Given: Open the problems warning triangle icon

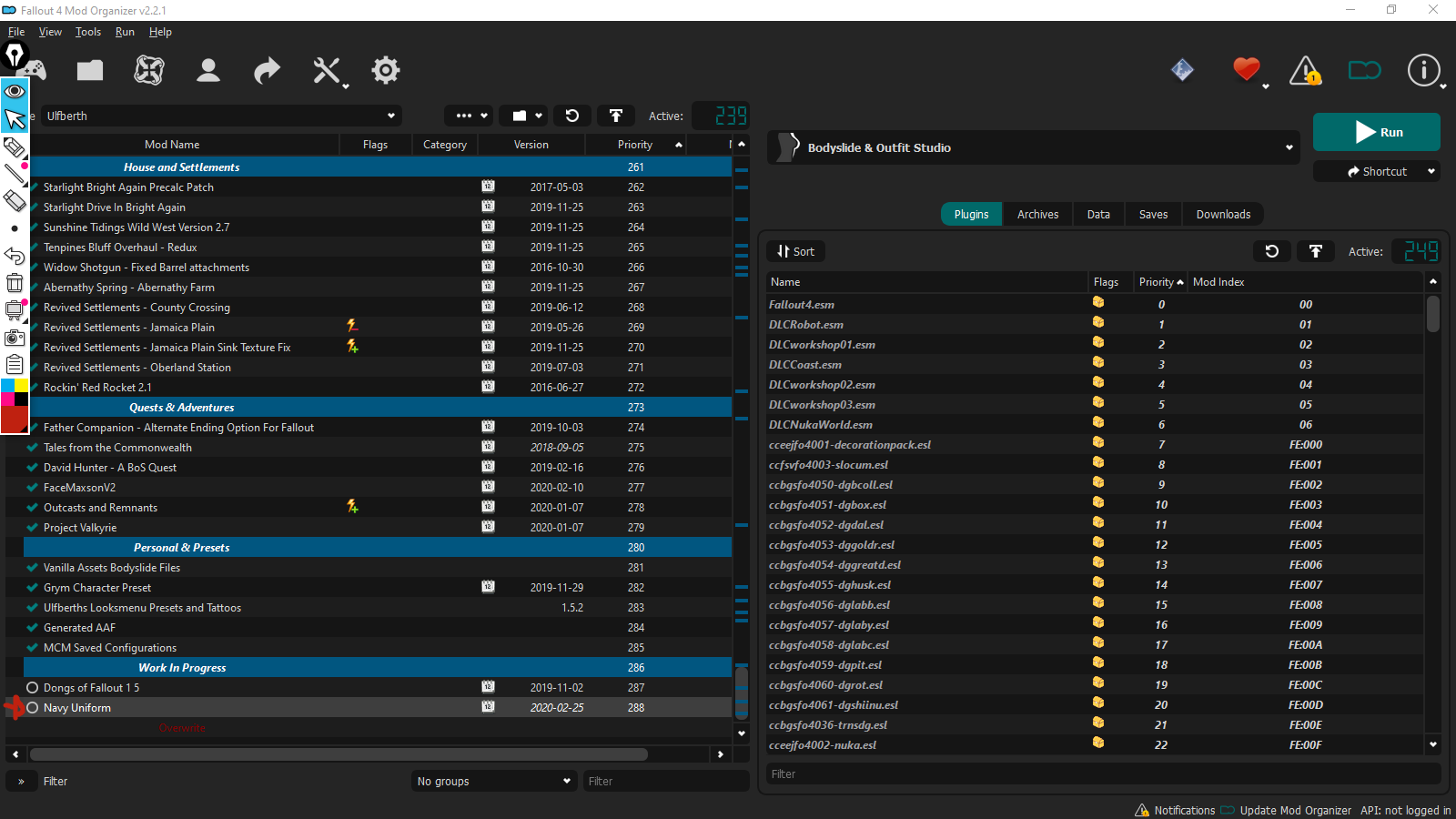Looking at the screenshot, I should pos(1305,70).
